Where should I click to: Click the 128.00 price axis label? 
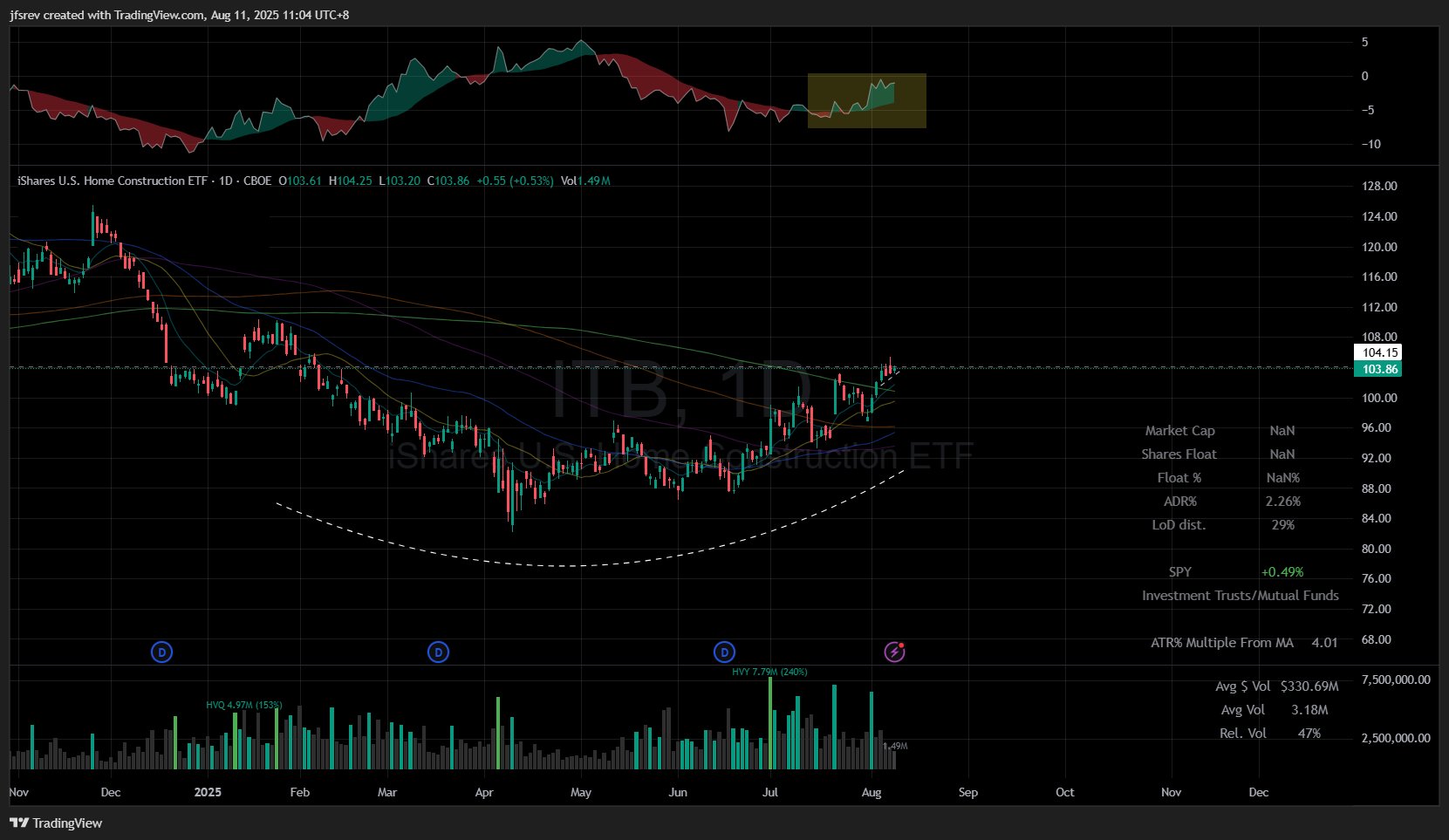[x=1379, y=186]
